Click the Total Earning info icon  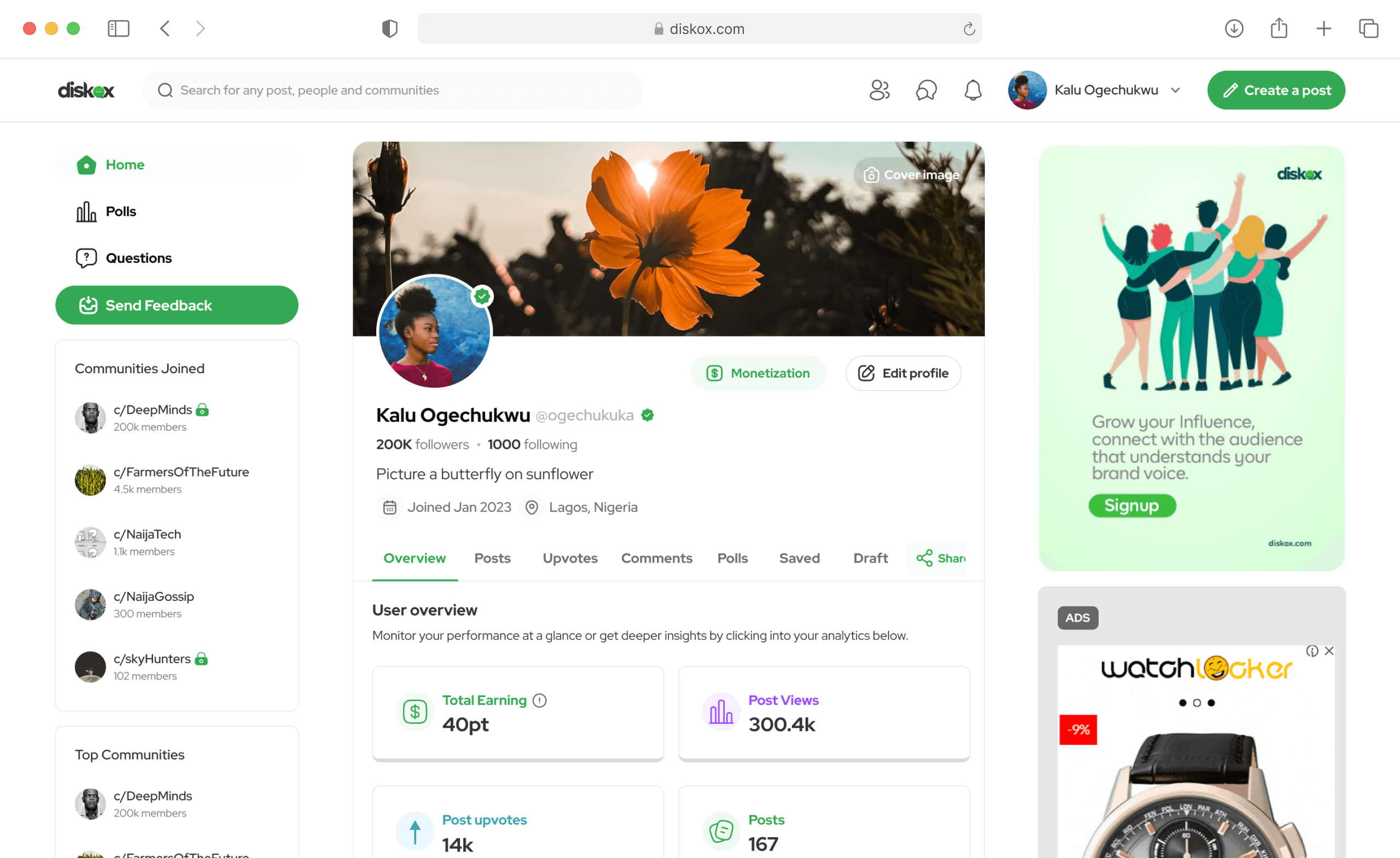pyautogui.click(x=540, y=700)
